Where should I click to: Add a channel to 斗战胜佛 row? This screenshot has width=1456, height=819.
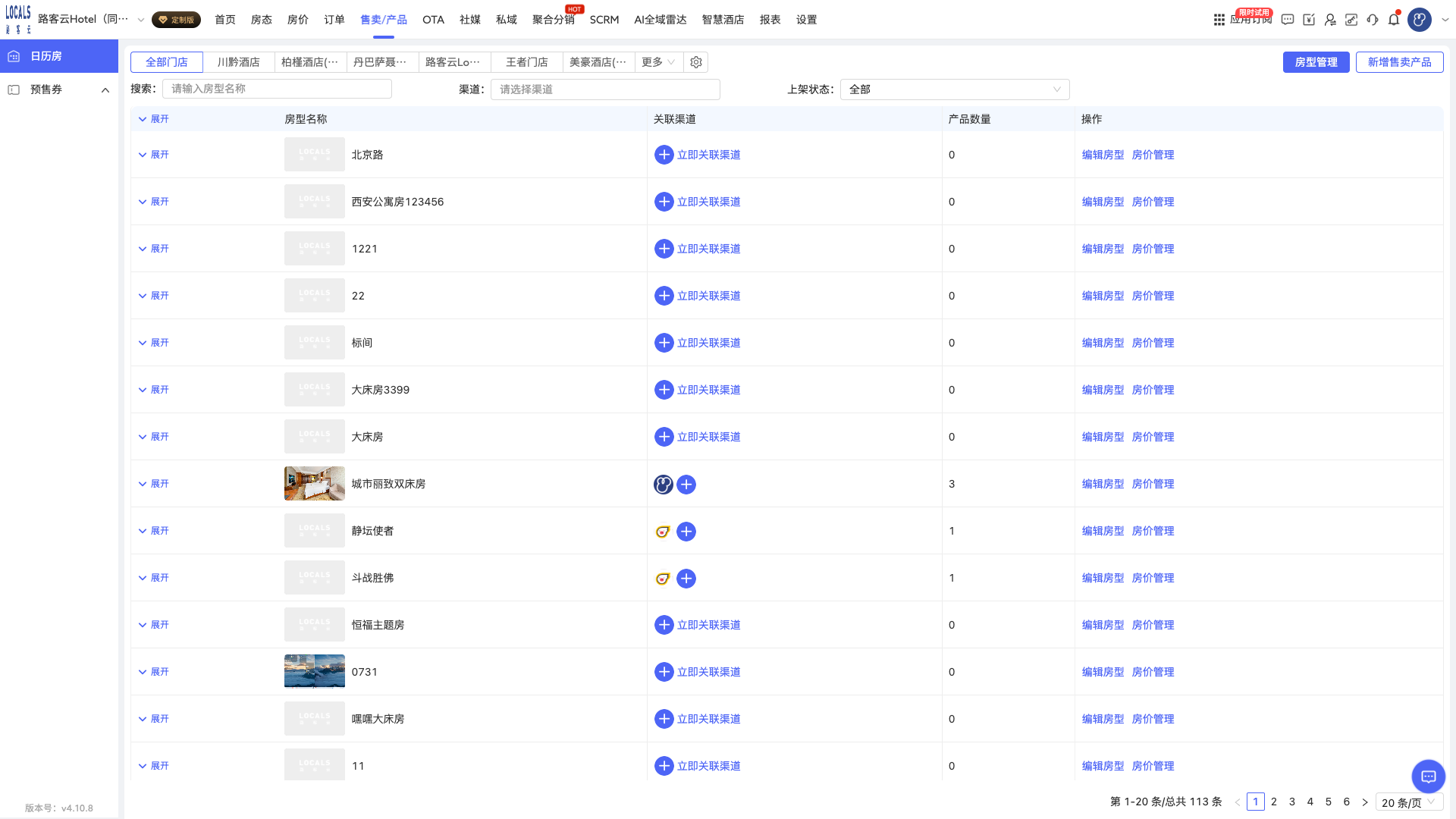(686, 579)
